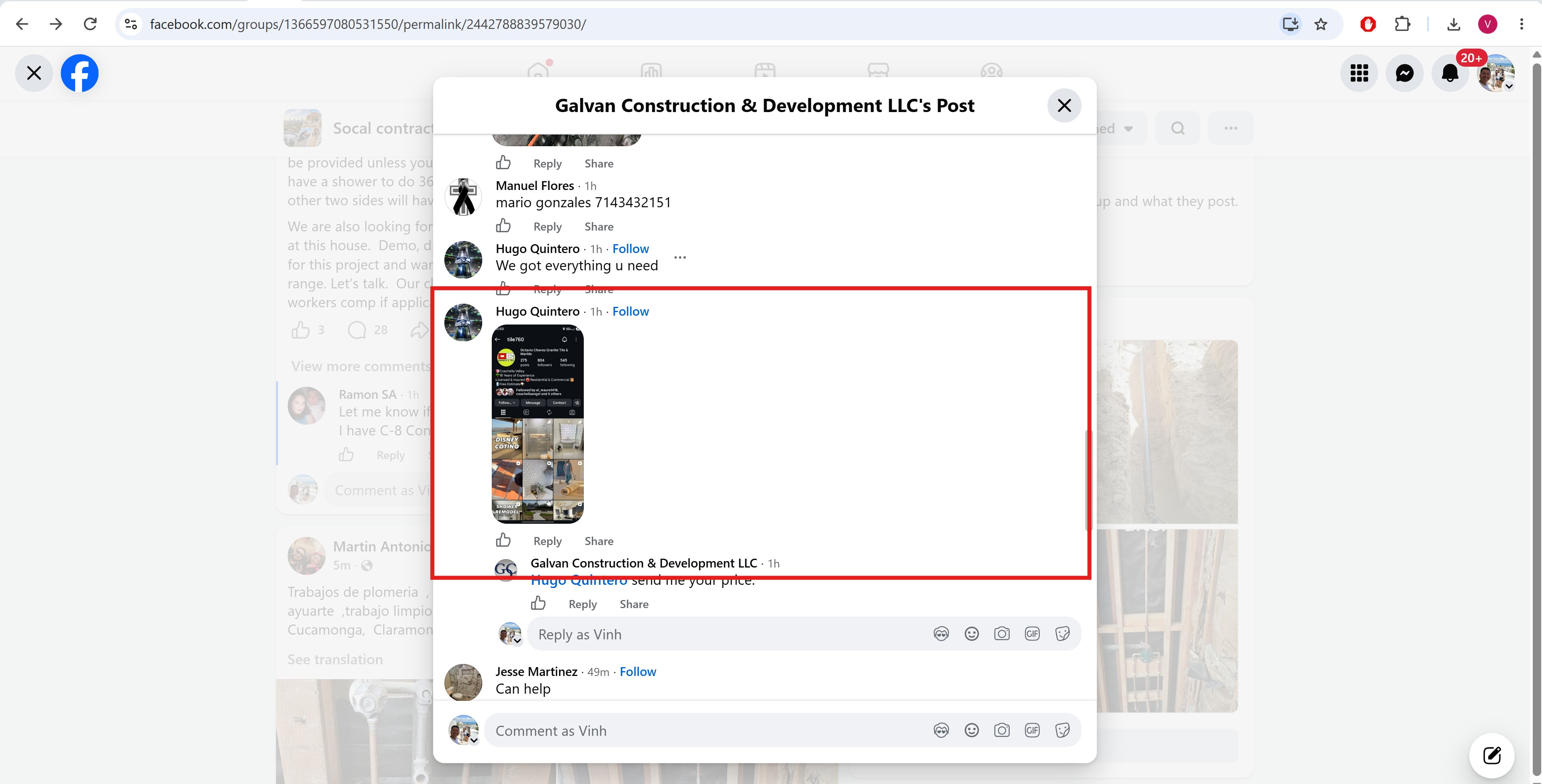This screenshot has width=1542, height=784.
Task: Close the left X button beside Facebook logo
Action: pos(34,73)
